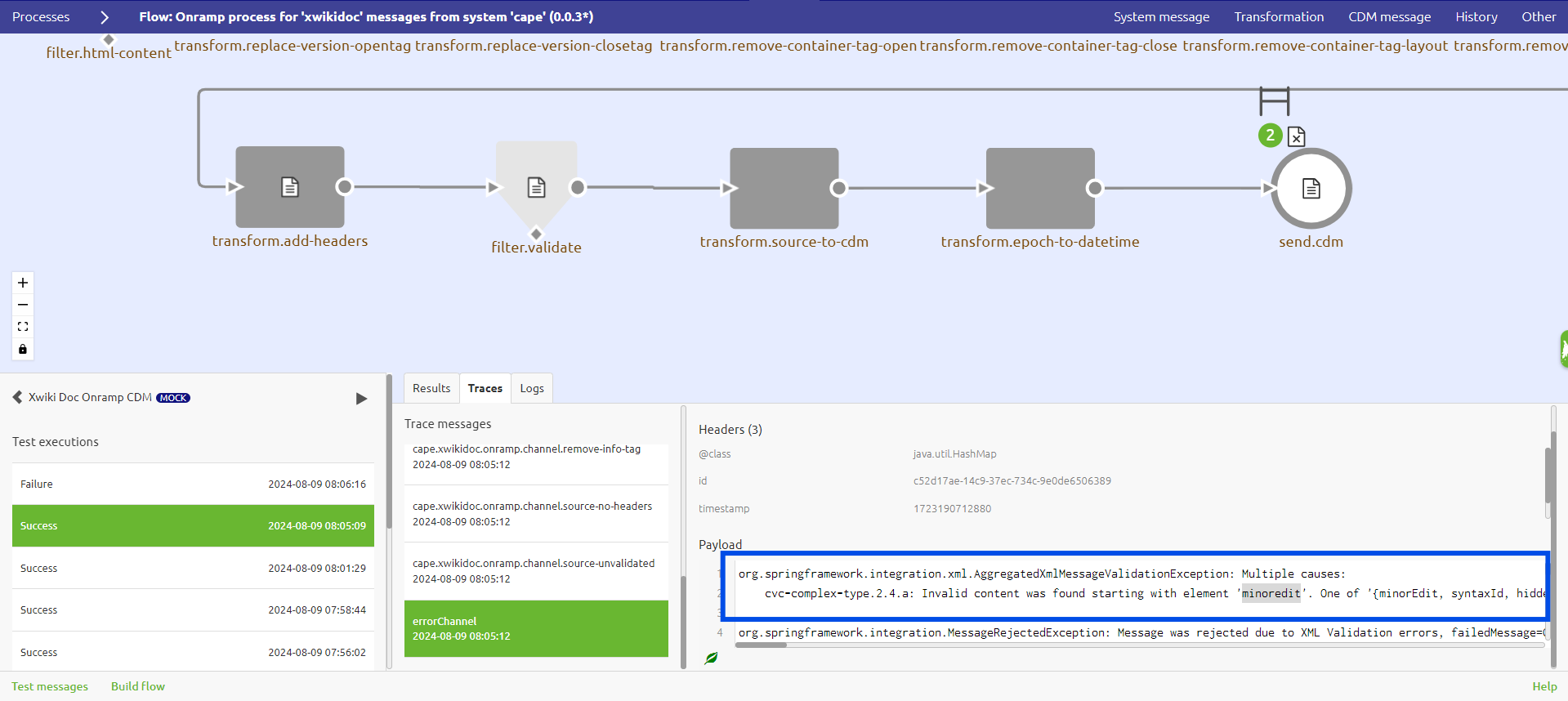Click the timestamp value 1723190712880

tap(952, 509)
